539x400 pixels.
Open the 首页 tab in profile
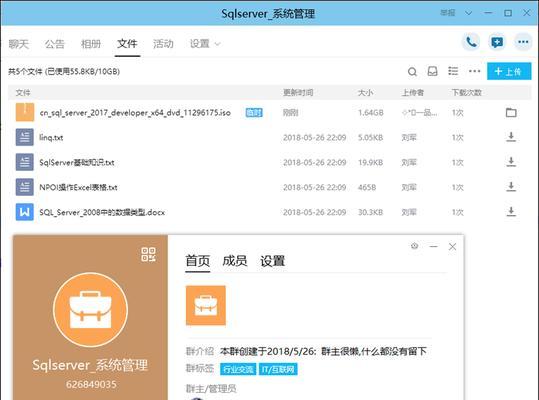(x=198, y=261)
